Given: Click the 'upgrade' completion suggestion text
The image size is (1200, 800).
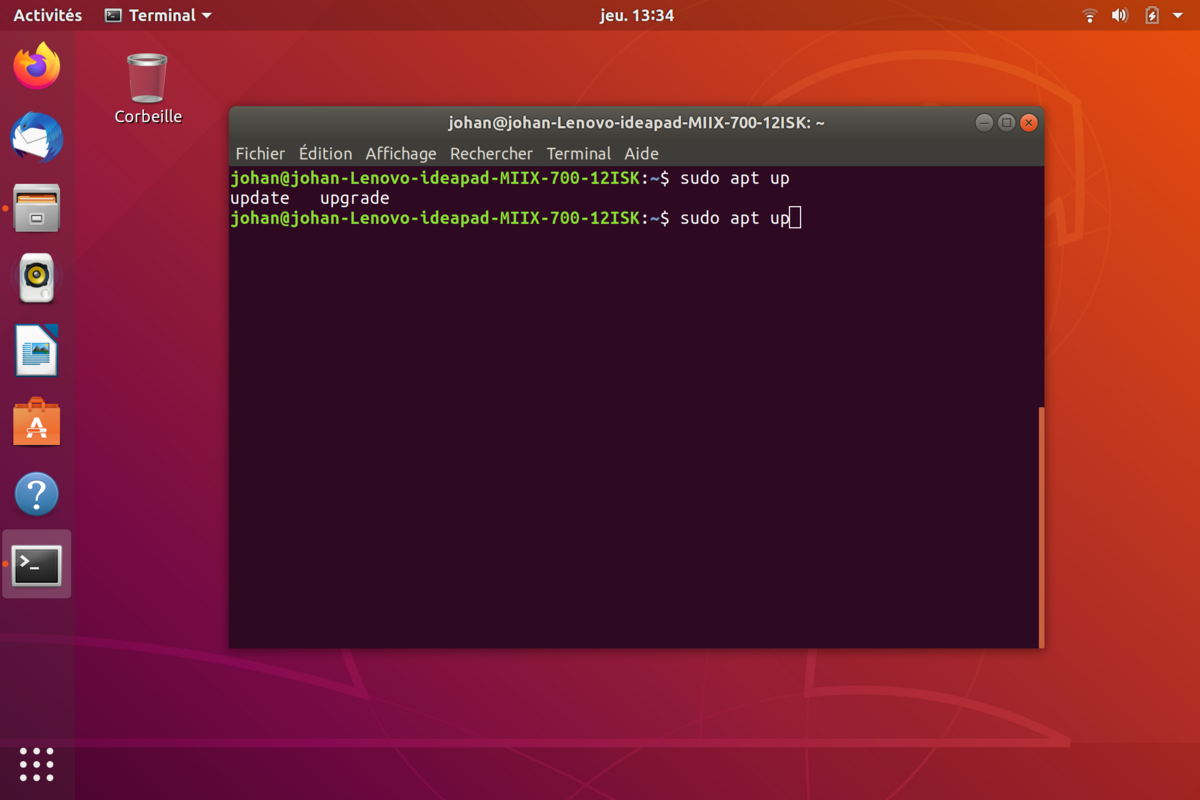Looking at the screenshot, I should pyautogui.click(x=355, y=198).
